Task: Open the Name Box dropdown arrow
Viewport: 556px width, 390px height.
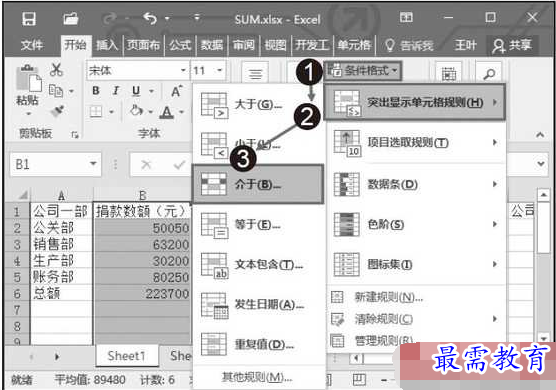Action: [x=93, y=164]
